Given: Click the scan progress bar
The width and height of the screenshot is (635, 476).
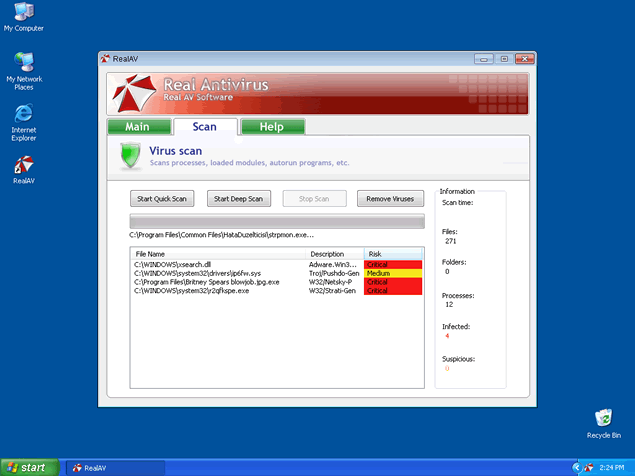Looking at the screenshot, I should [276, 222].
